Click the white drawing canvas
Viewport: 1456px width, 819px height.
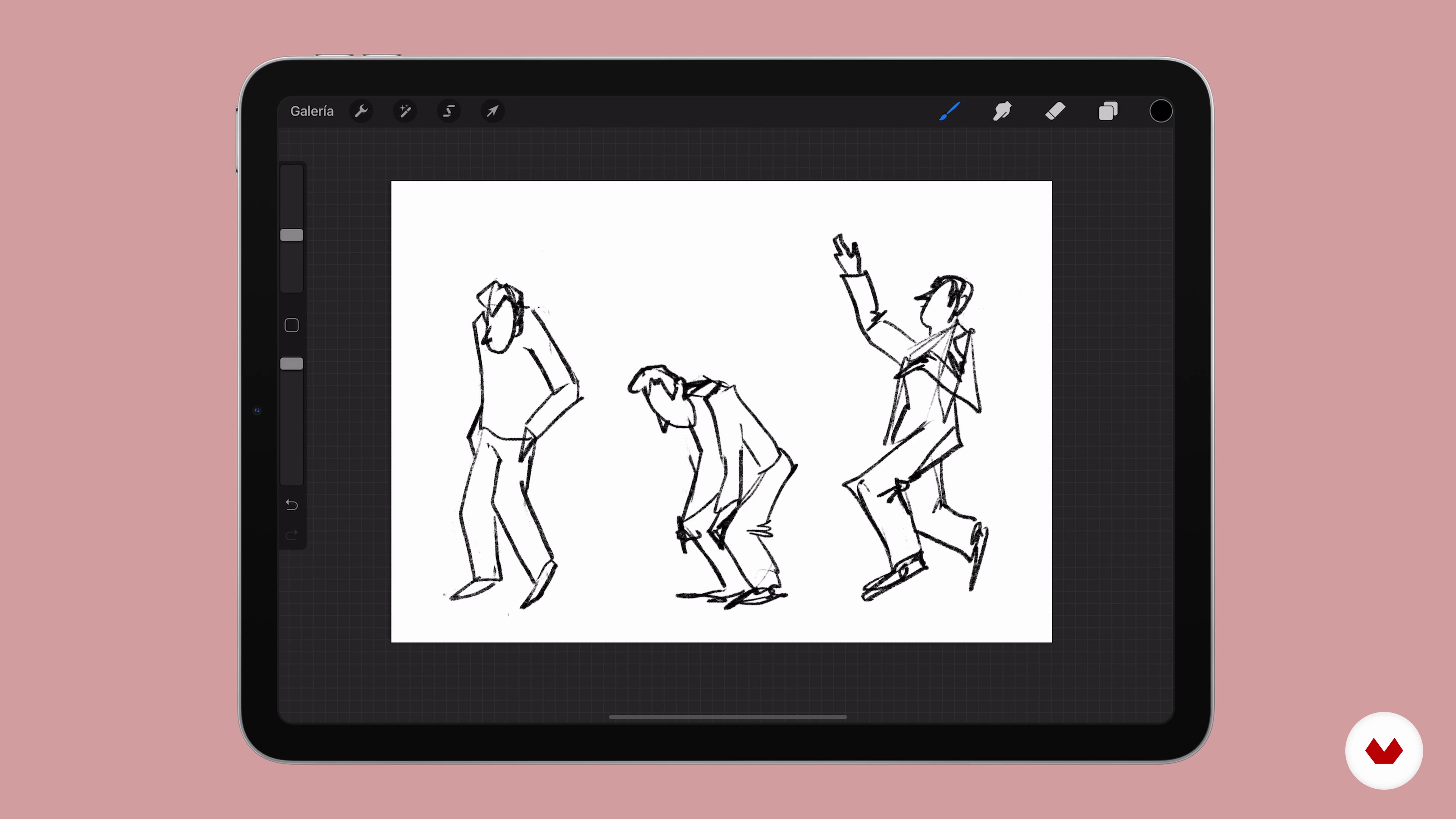click(x=721, y=411)
